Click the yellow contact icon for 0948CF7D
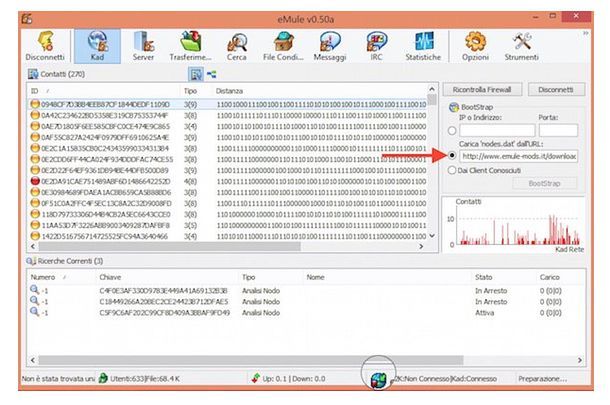This screenshot has width=610, height=405. [x=35, y=104]
